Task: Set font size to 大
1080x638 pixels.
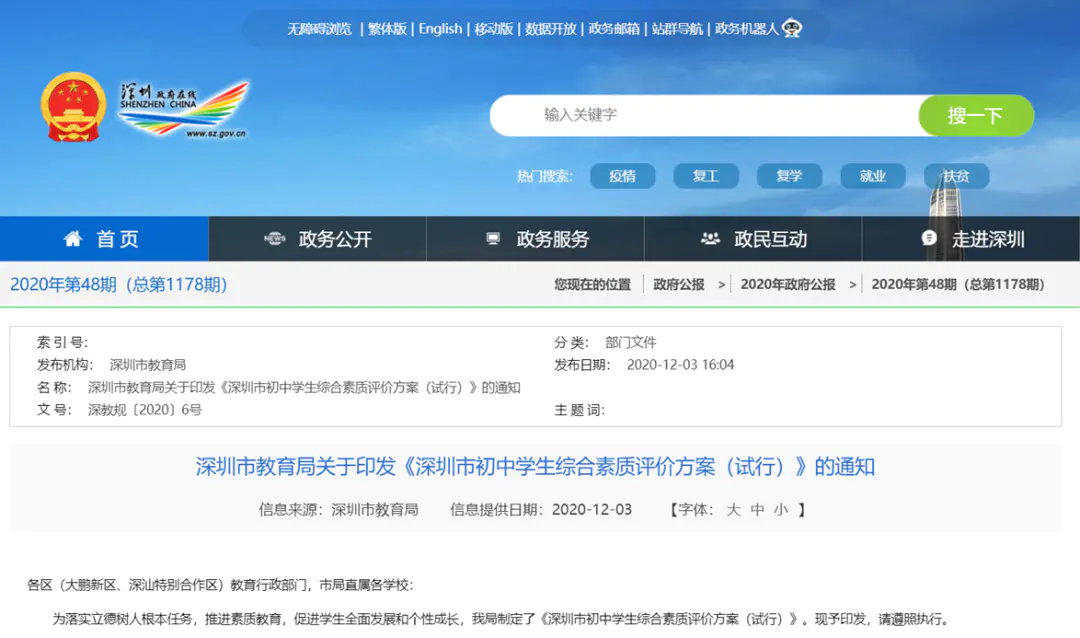Action: tap(733, 510)
